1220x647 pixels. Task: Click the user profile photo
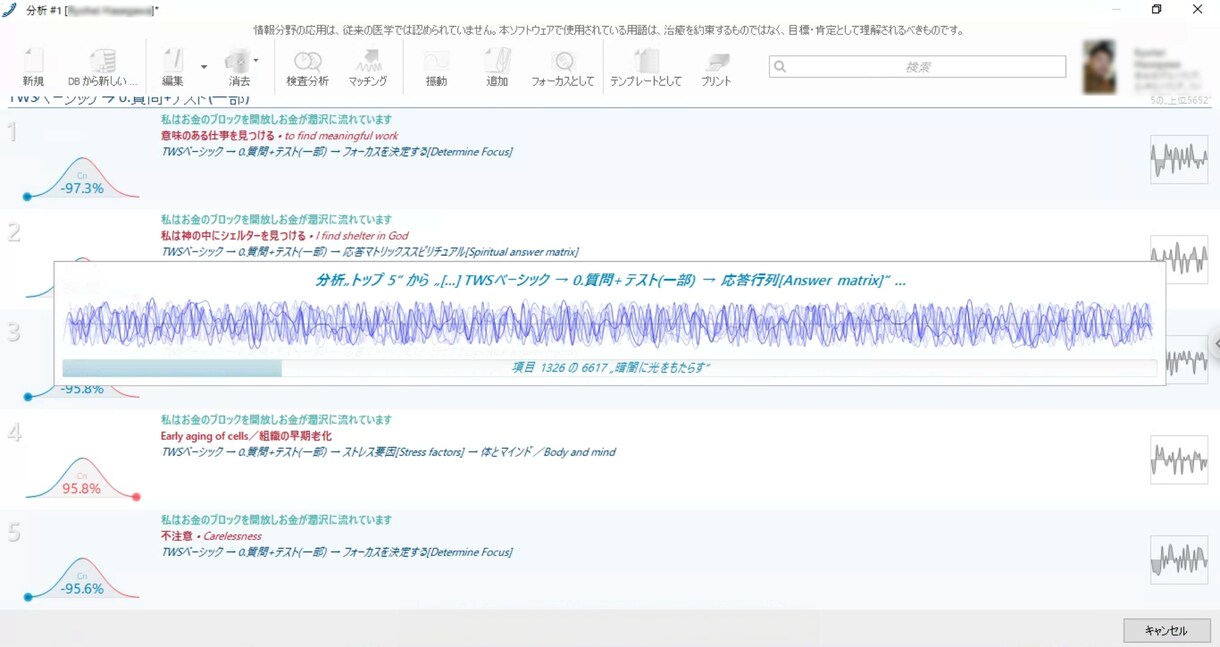click(x=1099, y=67)
